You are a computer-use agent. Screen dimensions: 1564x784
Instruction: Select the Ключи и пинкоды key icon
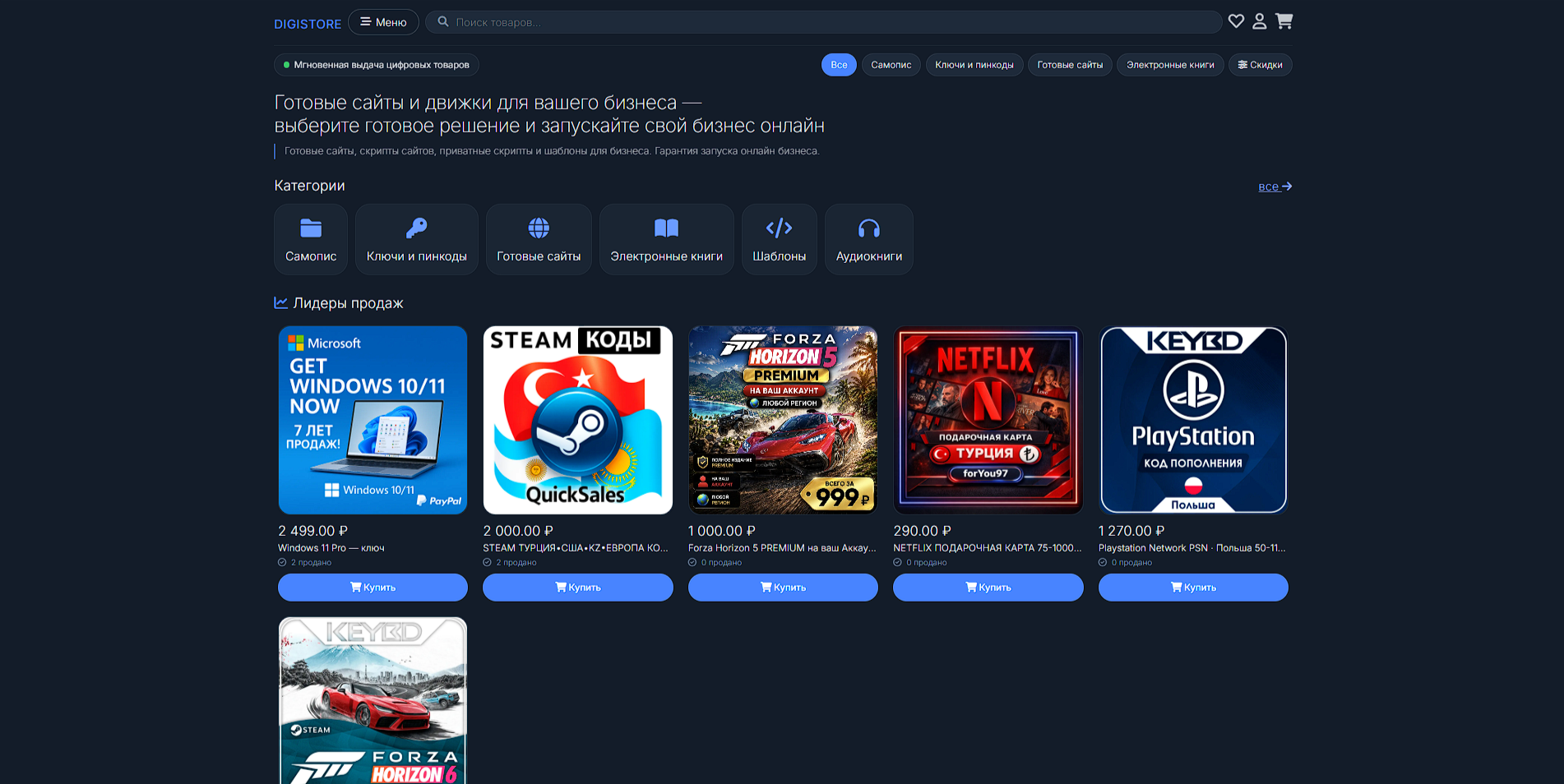[x=417, y=228]
